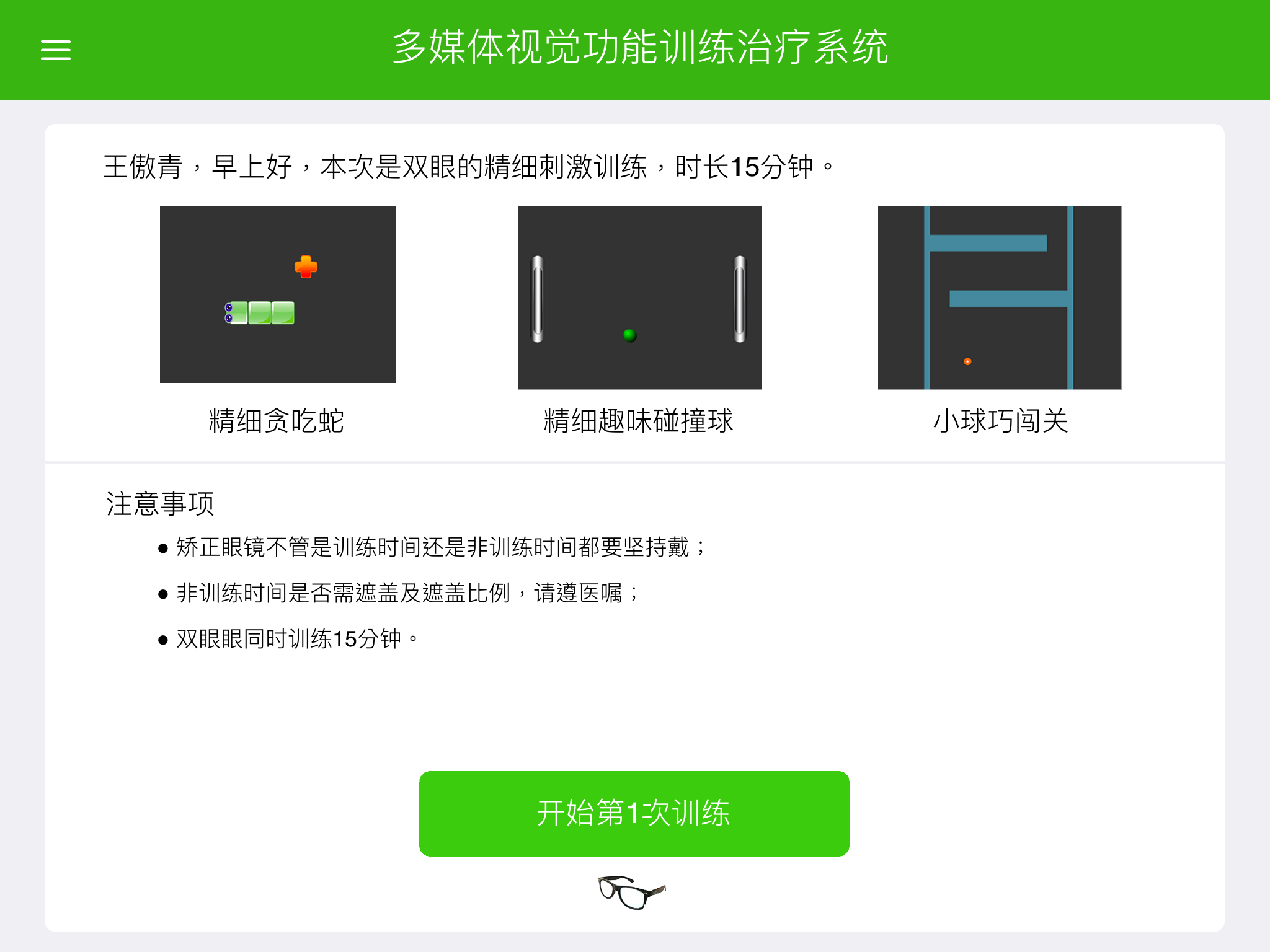Click the right silver paddle

tap(740, 299)
